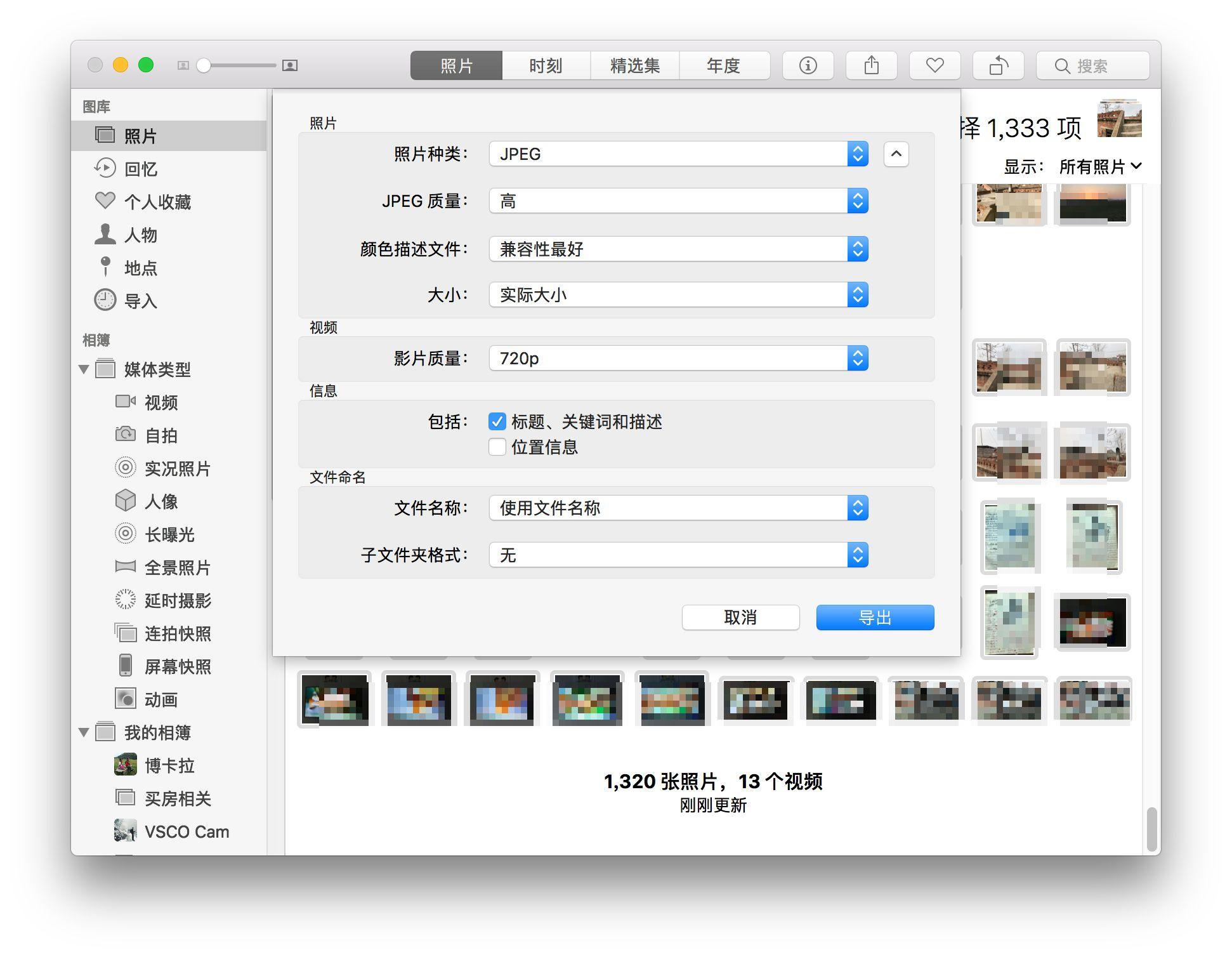Click the heart favorite toolbar icon

pyautogui.click(x=934, y=65)
